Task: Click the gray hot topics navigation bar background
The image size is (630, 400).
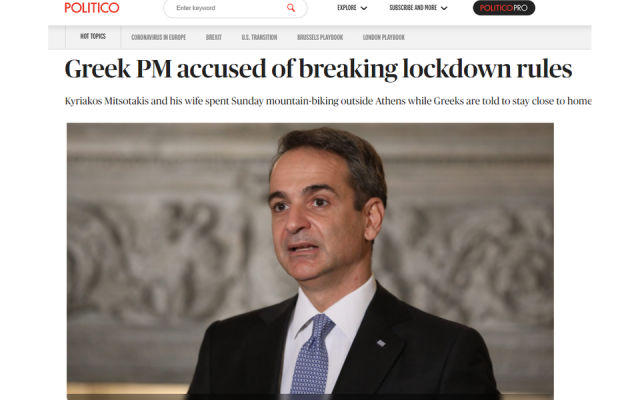Action: 498,37
